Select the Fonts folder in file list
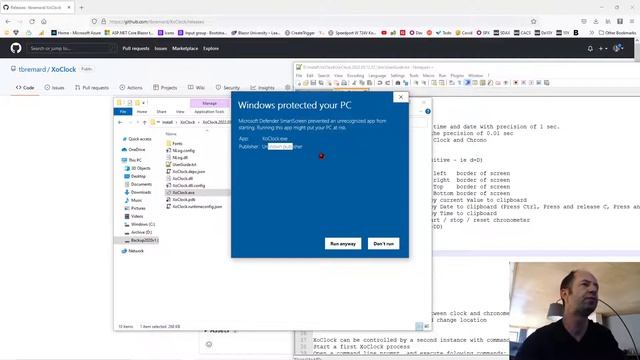The width and height of the screenshot is (640, 360). coord(174,143)
